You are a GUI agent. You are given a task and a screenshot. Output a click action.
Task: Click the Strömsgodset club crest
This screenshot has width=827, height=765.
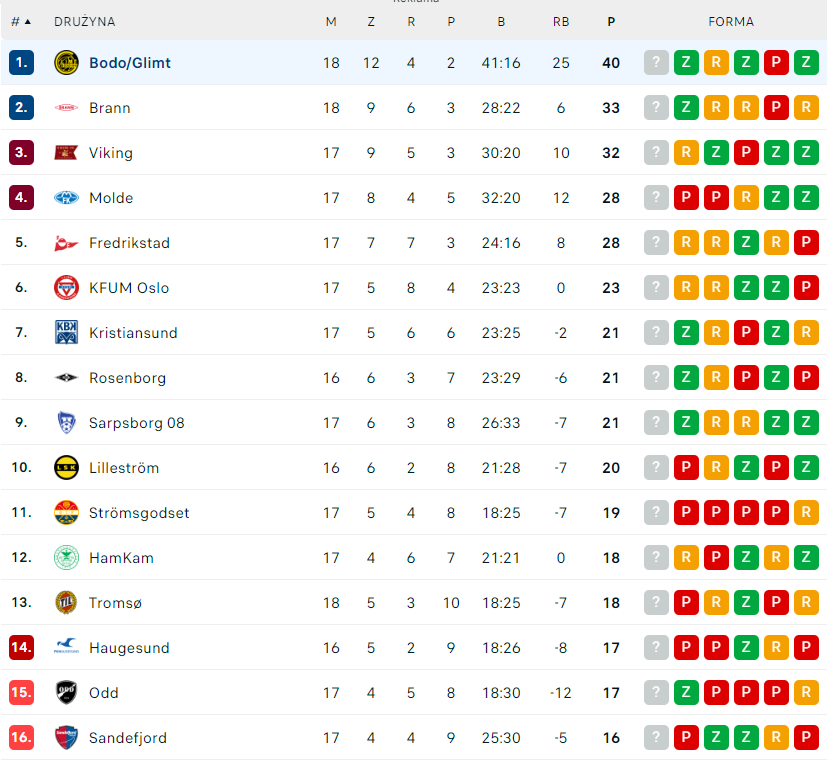coord(66,513)
